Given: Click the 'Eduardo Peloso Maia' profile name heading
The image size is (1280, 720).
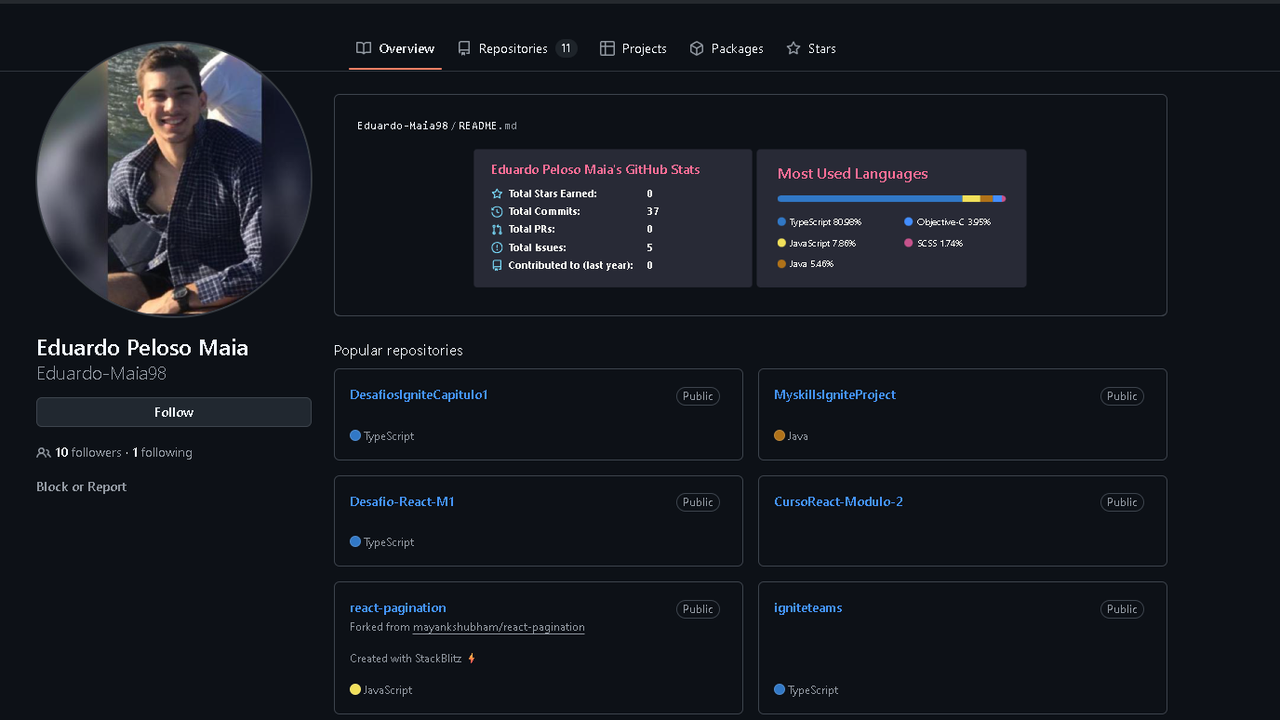Looking at the screenshot, I should (x=142, y=348).
